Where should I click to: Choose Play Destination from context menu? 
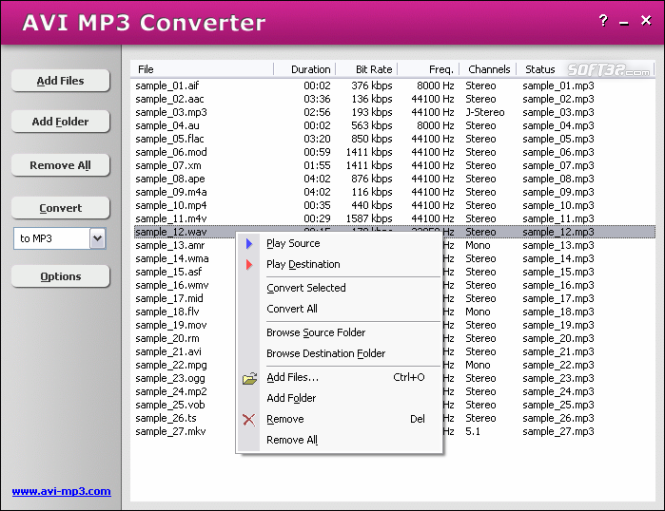click(x=303, y=265)
